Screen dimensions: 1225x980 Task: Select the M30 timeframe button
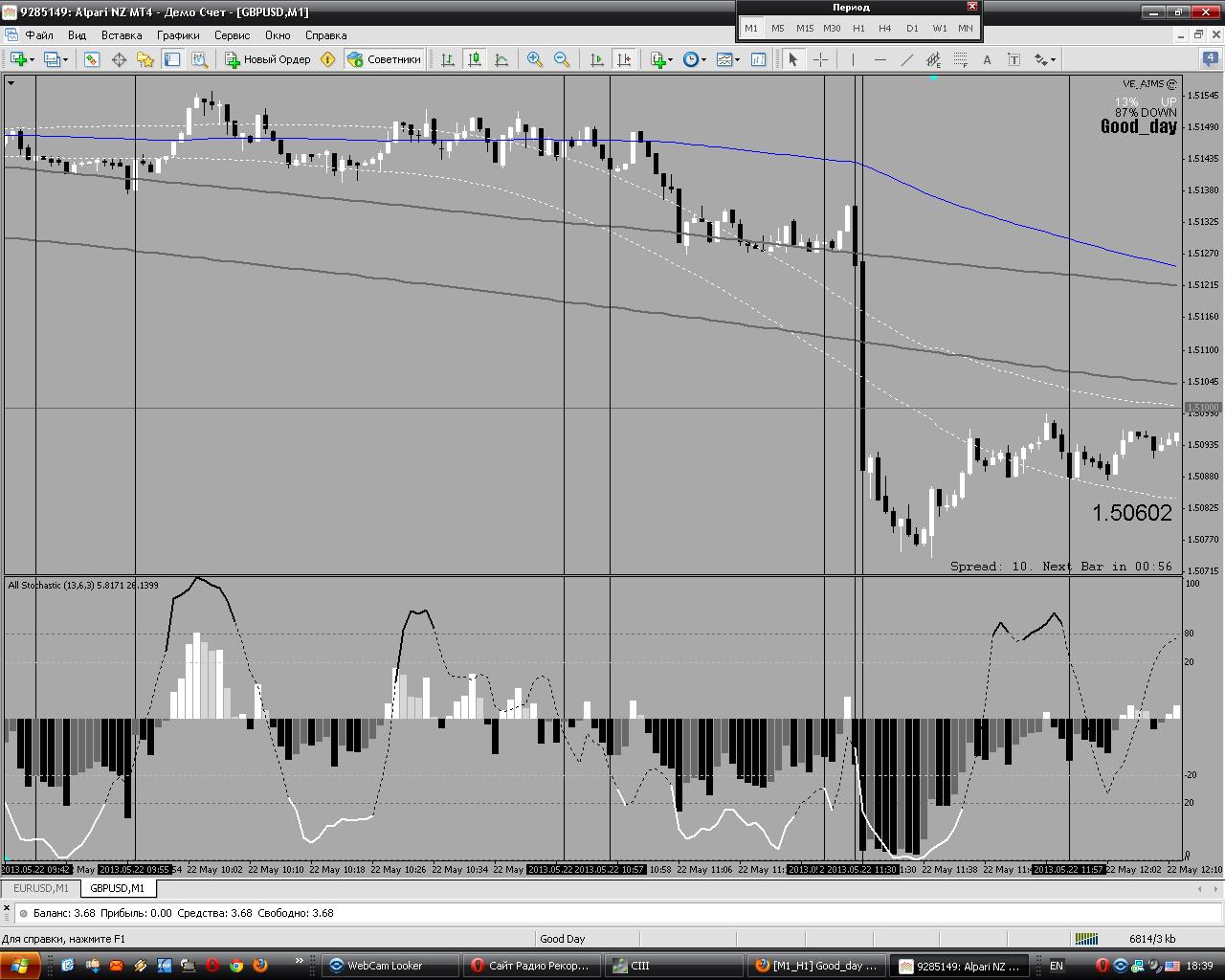point(832,28)
